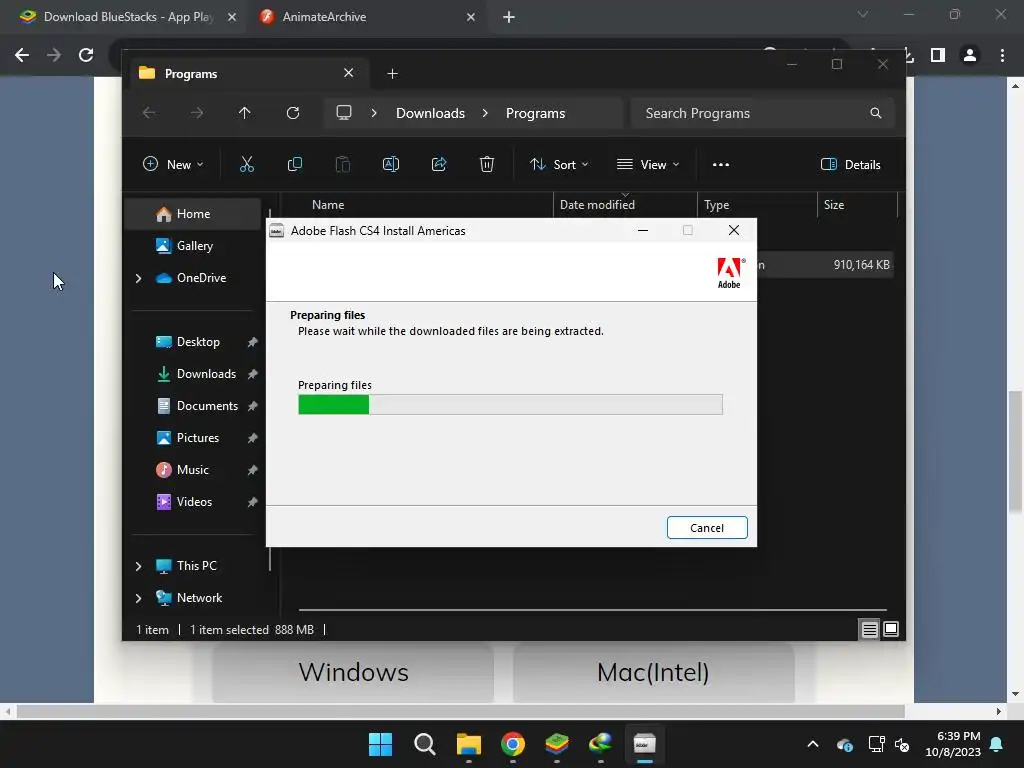Expand the OneDrive tree node
This screenshot has height=768, width=1024.
(138, 278)
